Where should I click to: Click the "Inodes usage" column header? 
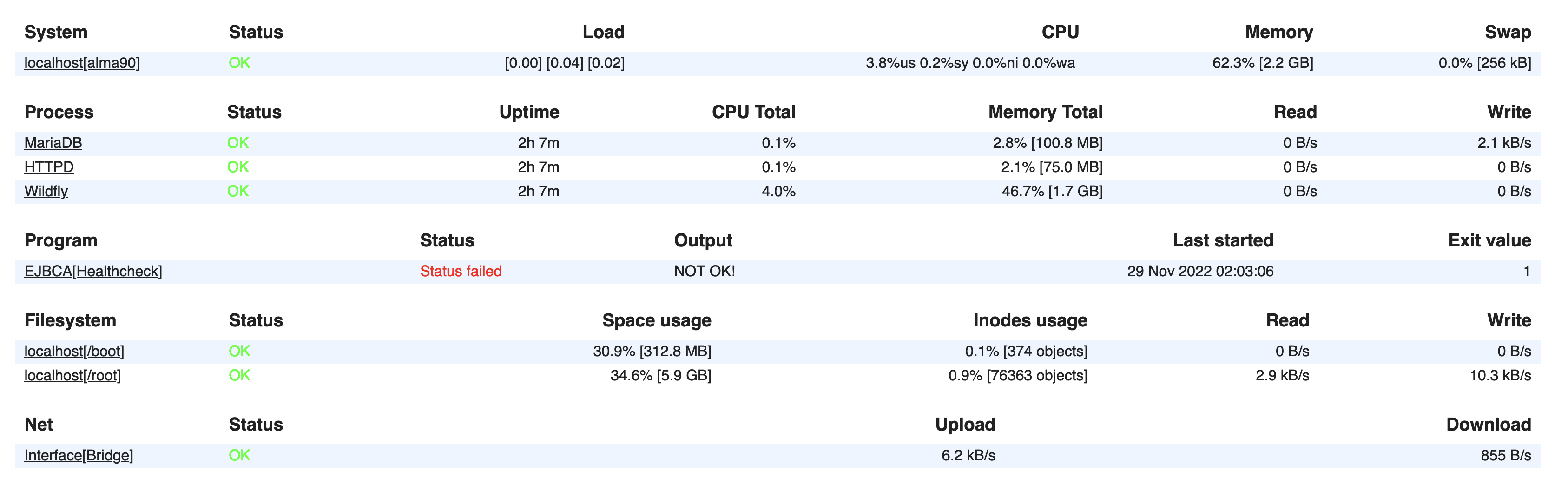click(1030, 321)
